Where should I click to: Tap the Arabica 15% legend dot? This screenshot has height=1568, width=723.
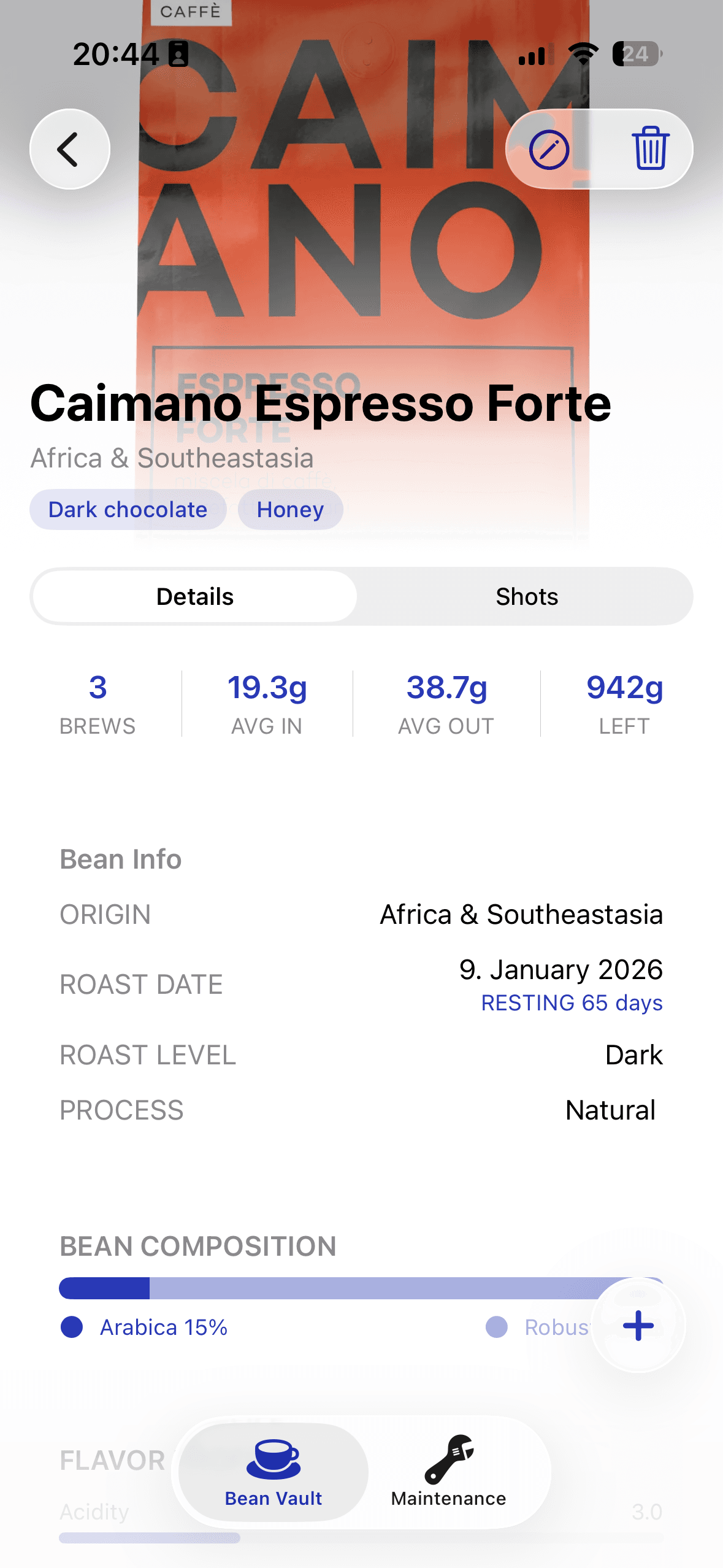(72, 1327)
